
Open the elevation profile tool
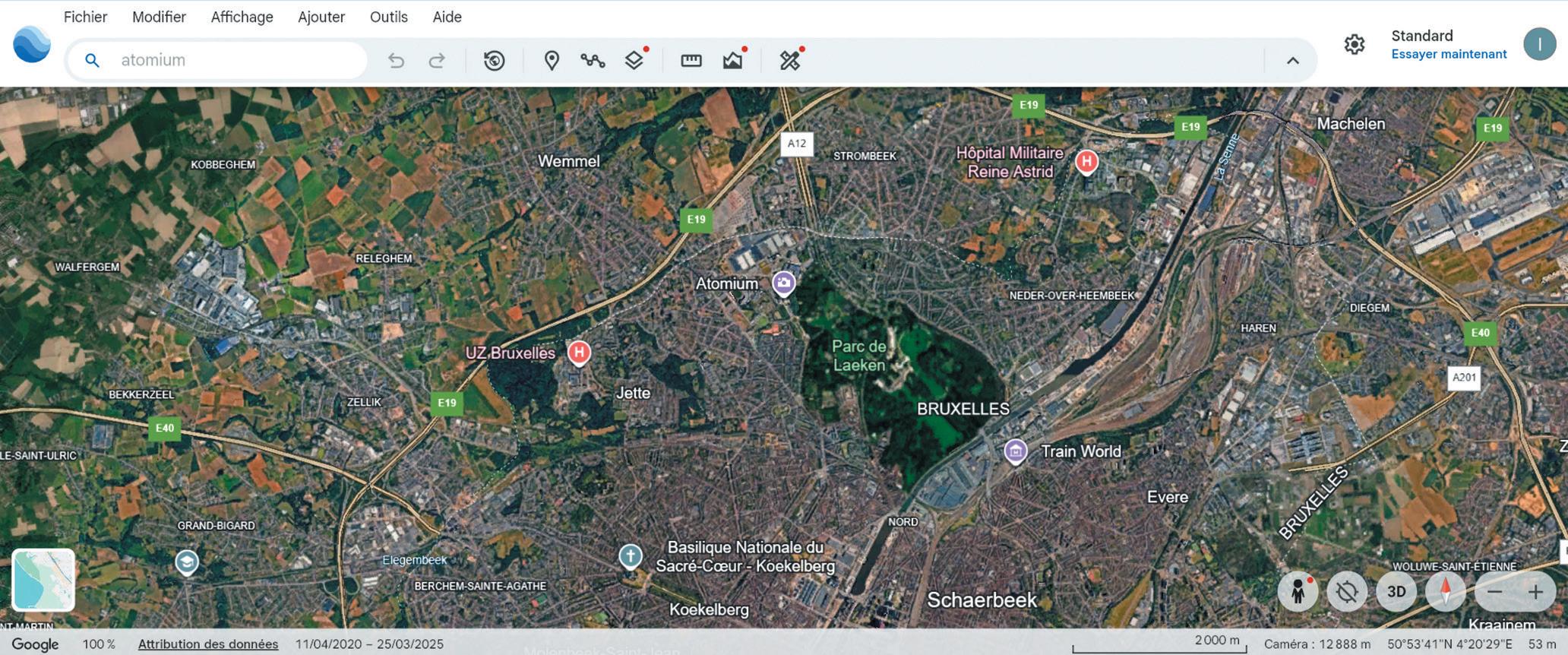[x=733, y=60]
